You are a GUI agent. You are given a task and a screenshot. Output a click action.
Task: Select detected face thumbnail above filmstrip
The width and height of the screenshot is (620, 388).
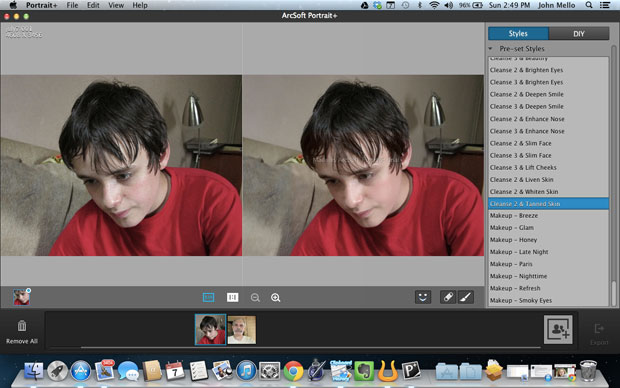click(x=21, y=297)
